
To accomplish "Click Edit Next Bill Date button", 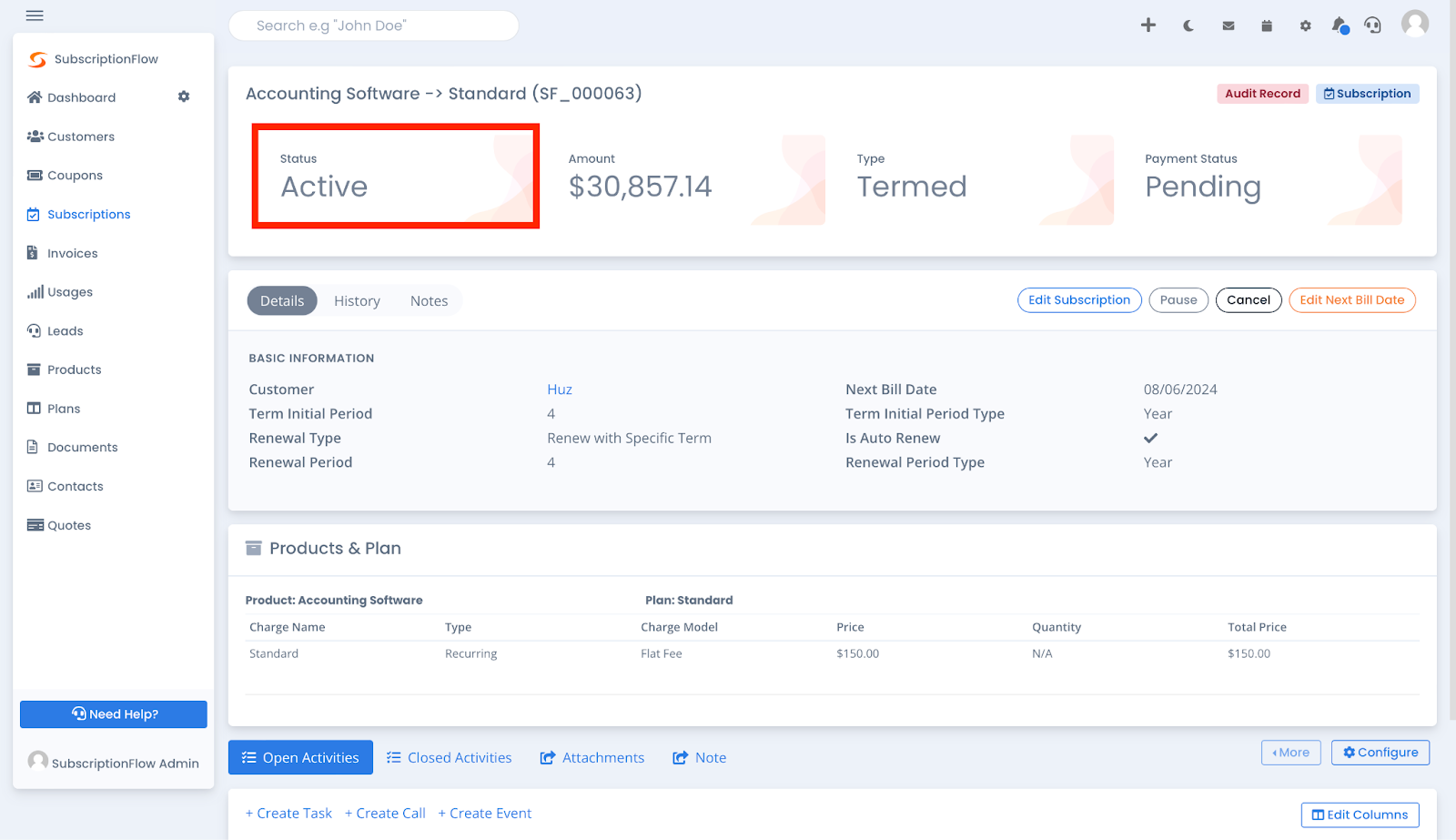I will pyautogui.click(x=1352, y=300).
